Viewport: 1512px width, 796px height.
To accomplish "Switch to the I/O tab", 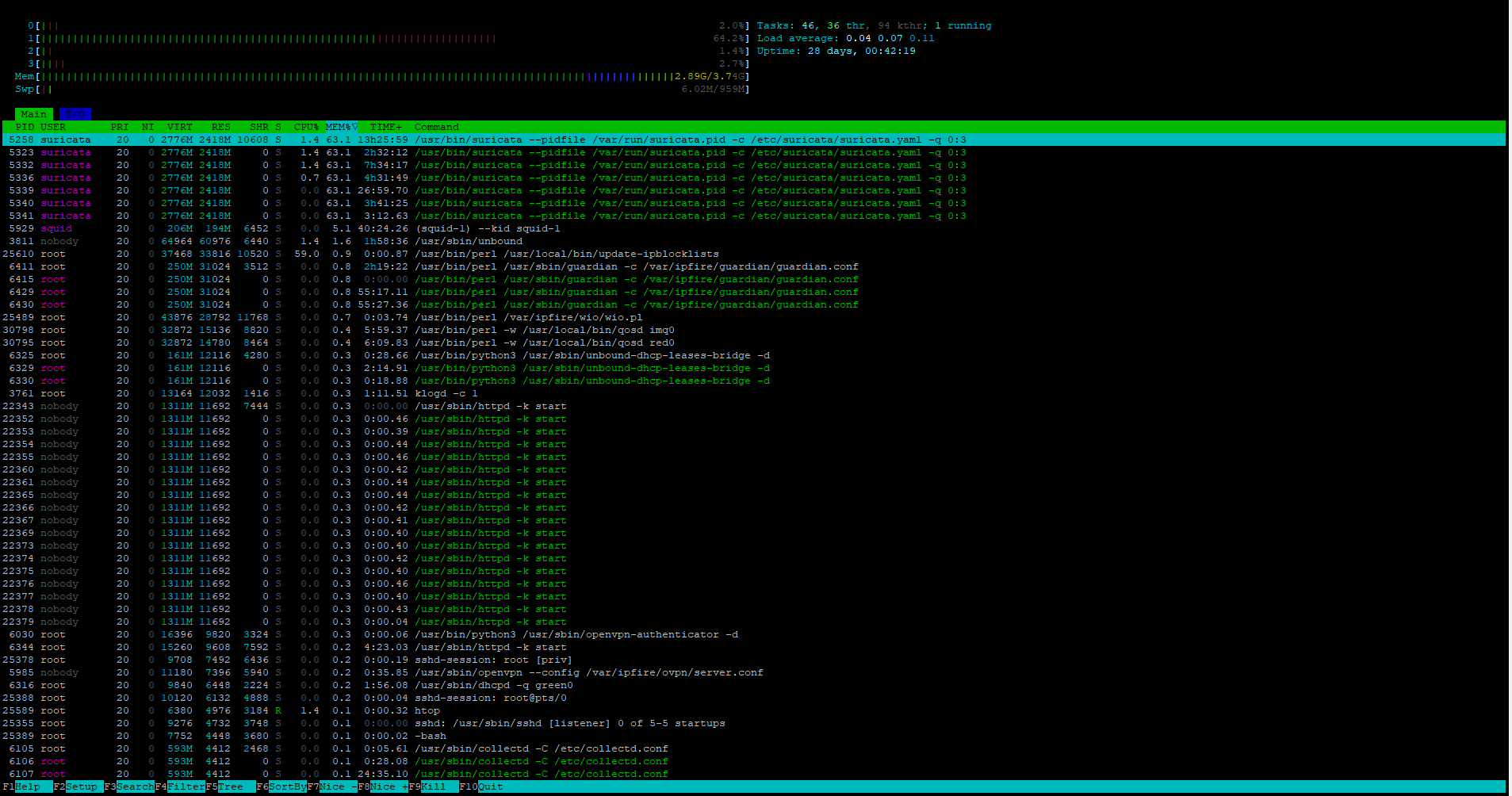I will pos(75,114).
